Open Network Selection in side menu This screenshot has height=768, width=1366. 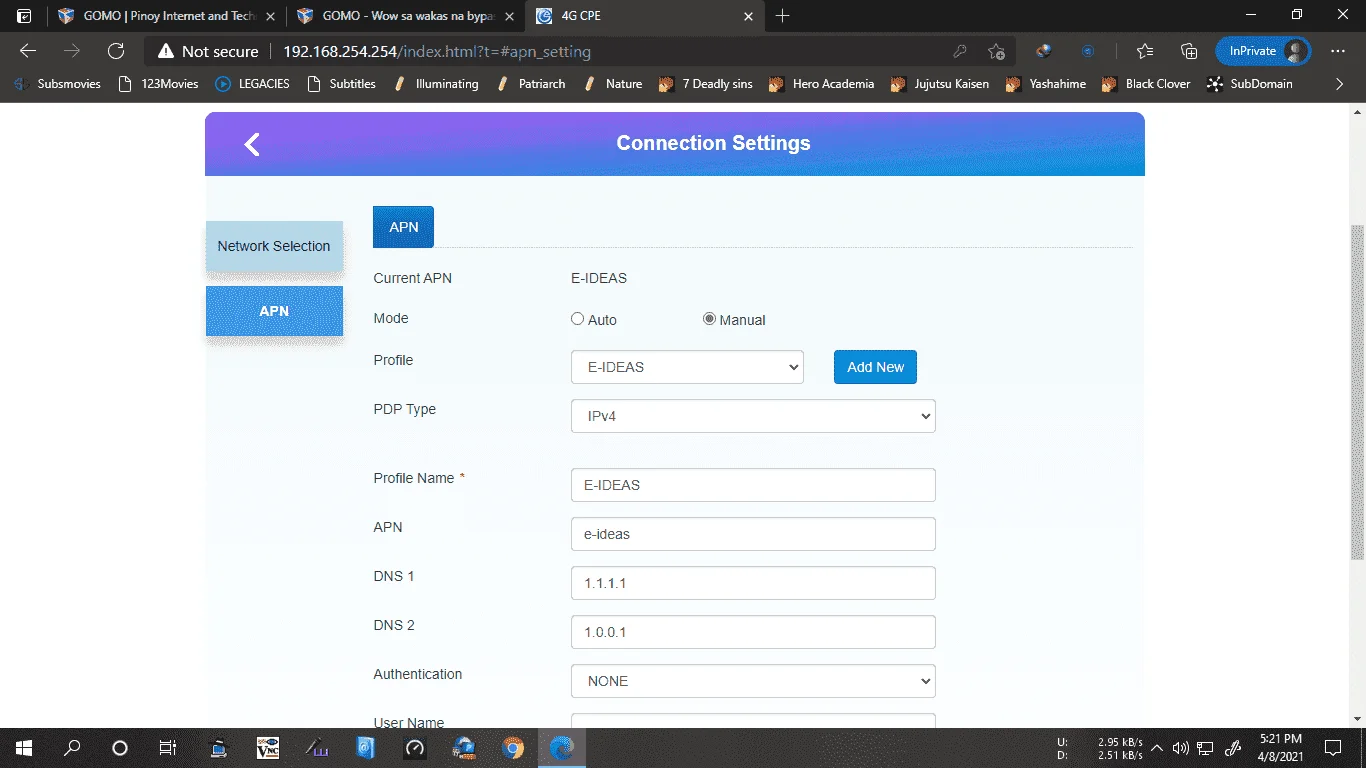[x=274, y=246]
